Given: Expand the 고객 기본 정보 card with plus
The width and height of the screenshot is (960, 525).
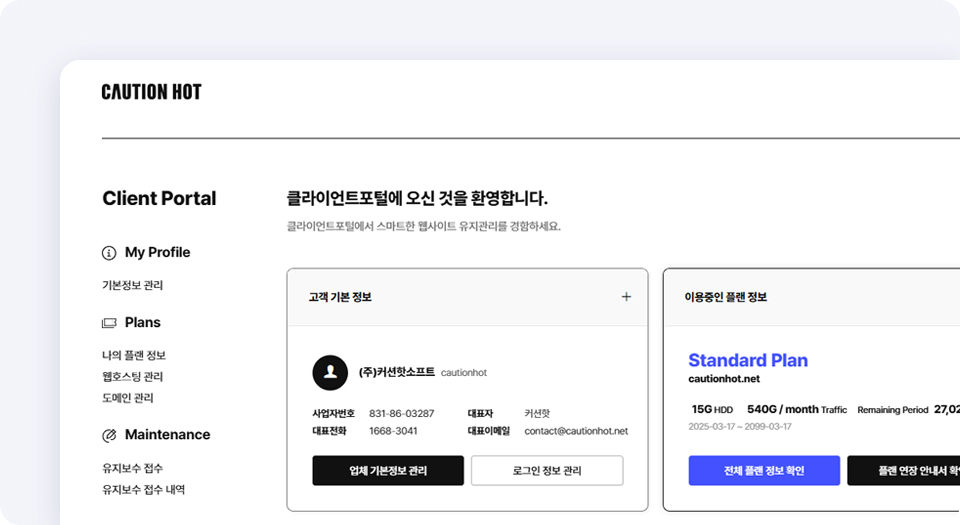Looking at the screenshot, I should 626,297.
